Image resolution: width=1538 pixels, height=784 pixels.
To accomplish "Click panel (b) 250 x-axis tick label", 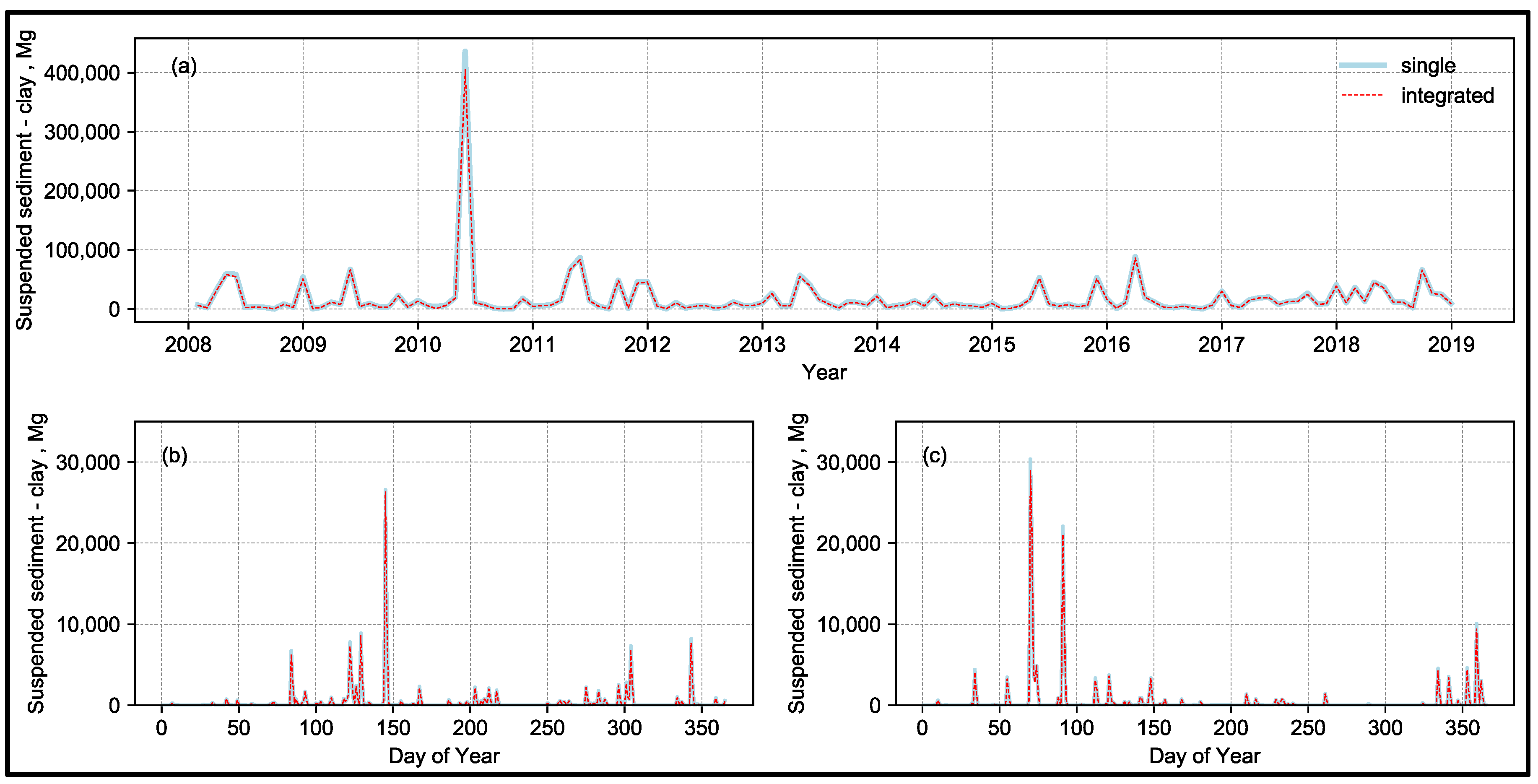I will [547, 728].
